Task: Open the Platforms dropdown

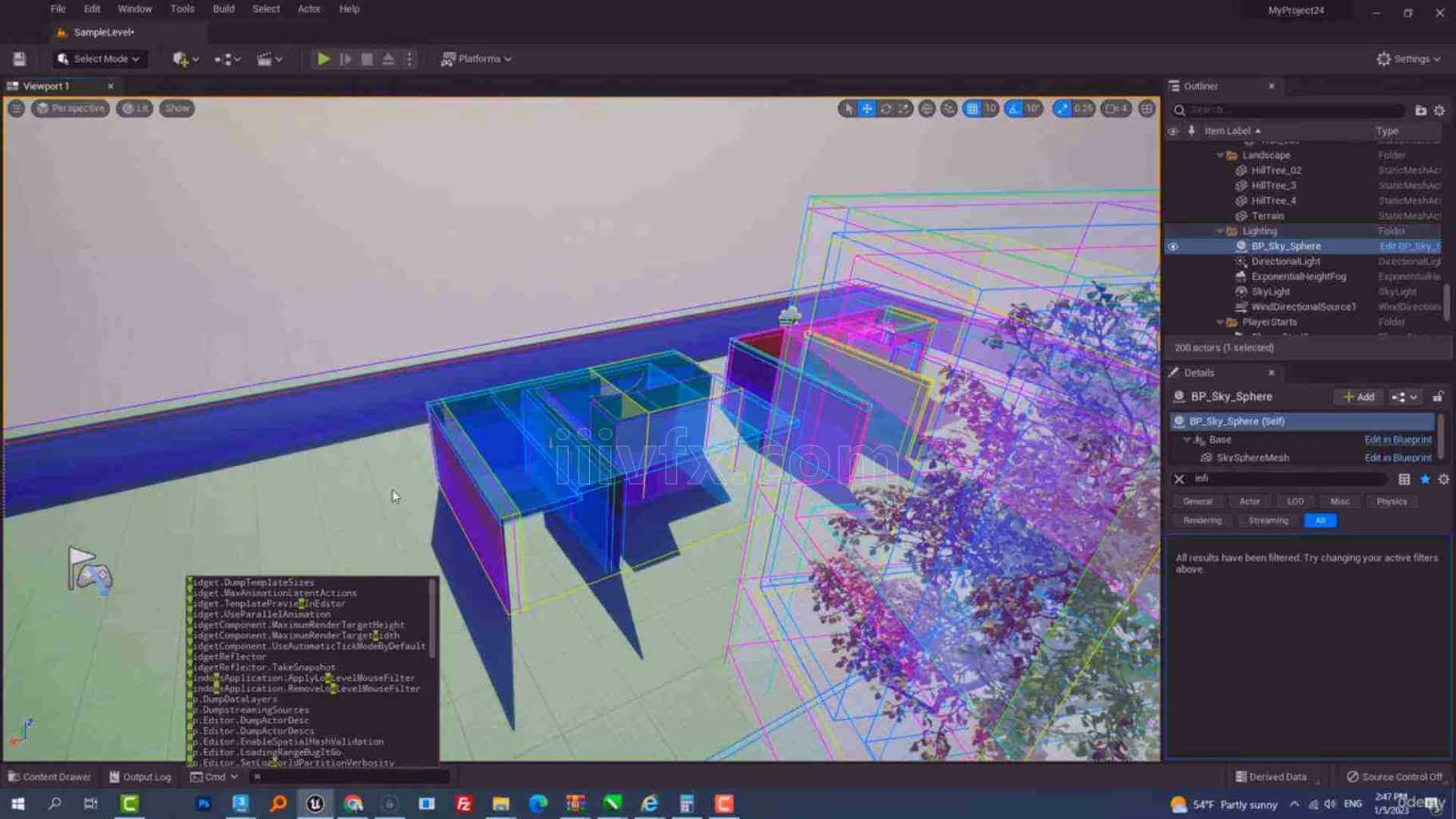Action: (477, 59)
